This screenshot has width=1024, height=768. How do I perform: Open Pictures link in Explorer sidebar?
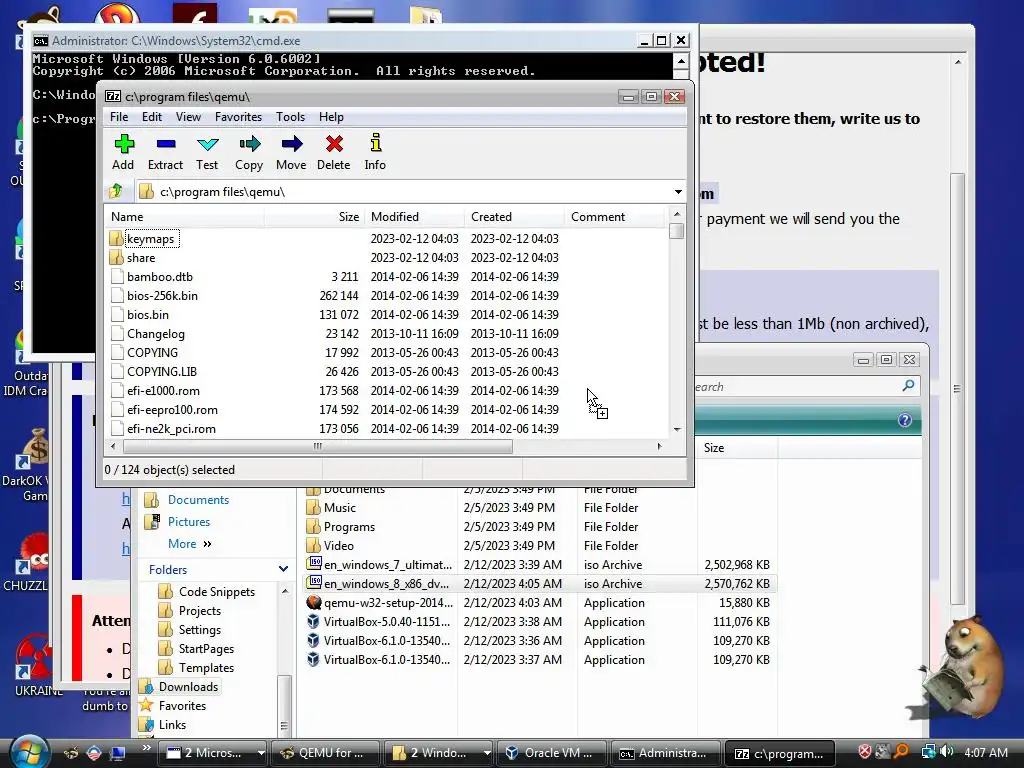(x=189, y=522)
